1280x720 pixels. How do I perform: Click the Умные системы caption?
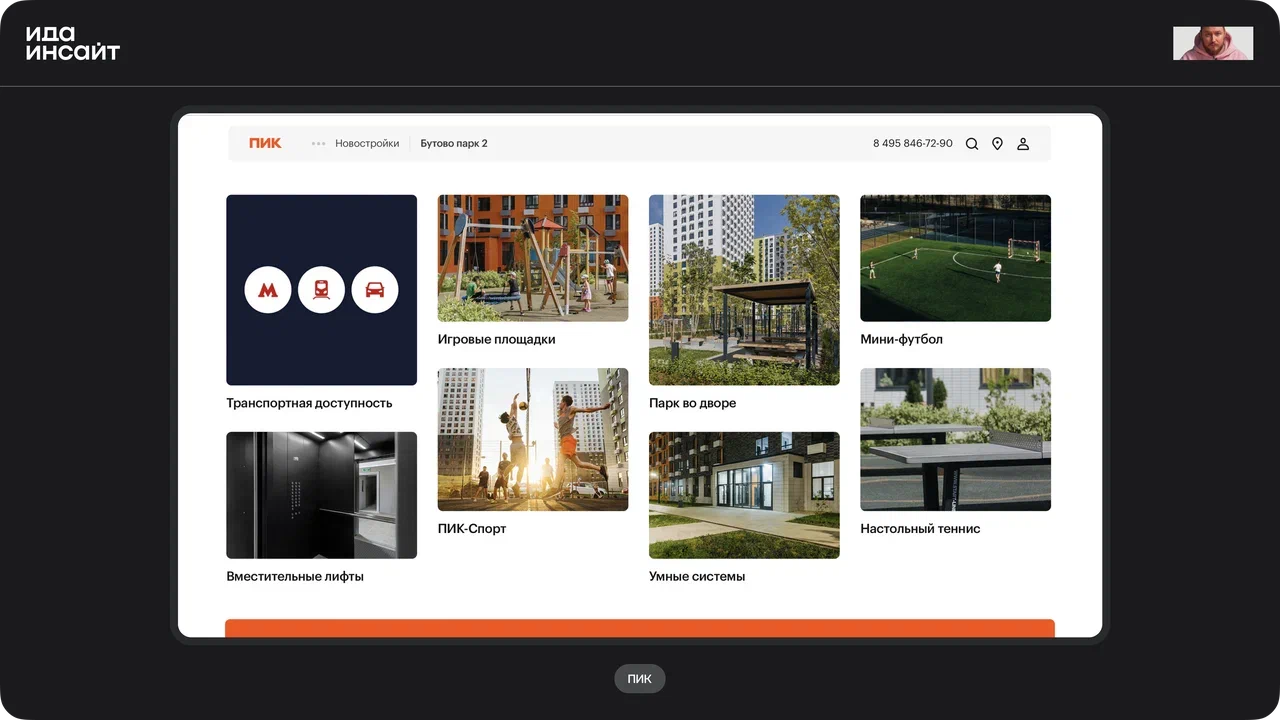697,576
